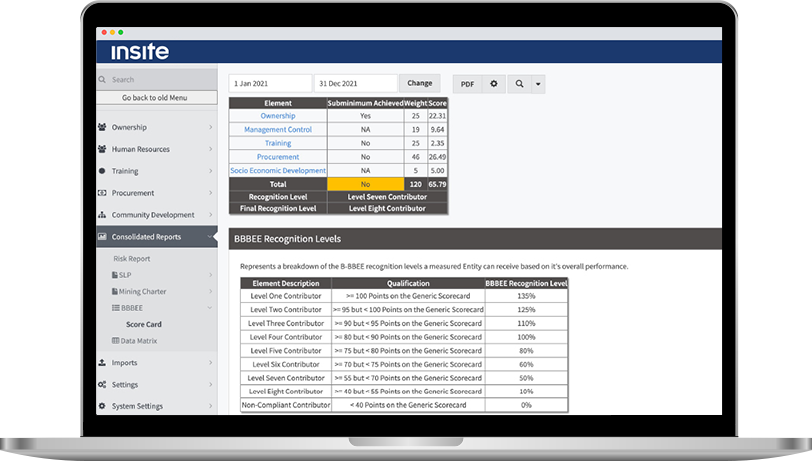Viewport: 812px width, 461px height.
Task: Open the Risk Report menu item
Action: click(132, 259)
